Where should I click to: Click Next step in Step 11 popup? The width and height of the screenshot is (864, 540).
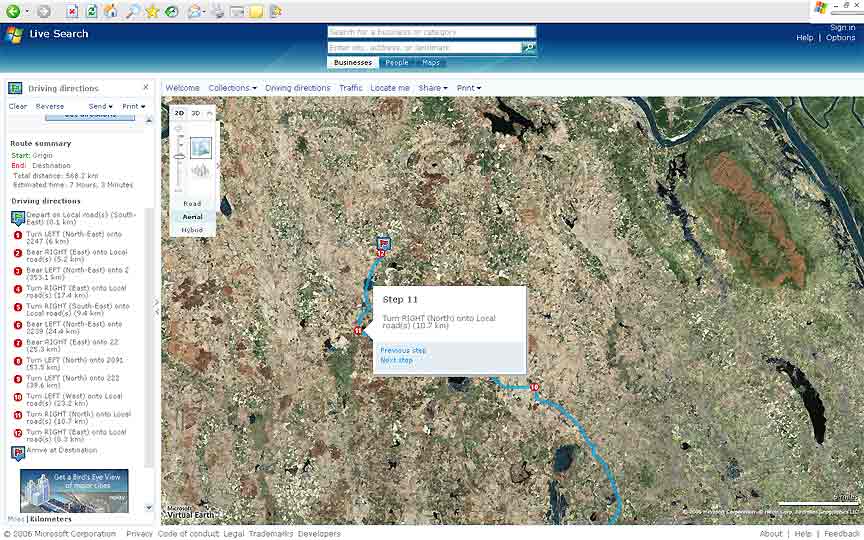tap(397, 360)
